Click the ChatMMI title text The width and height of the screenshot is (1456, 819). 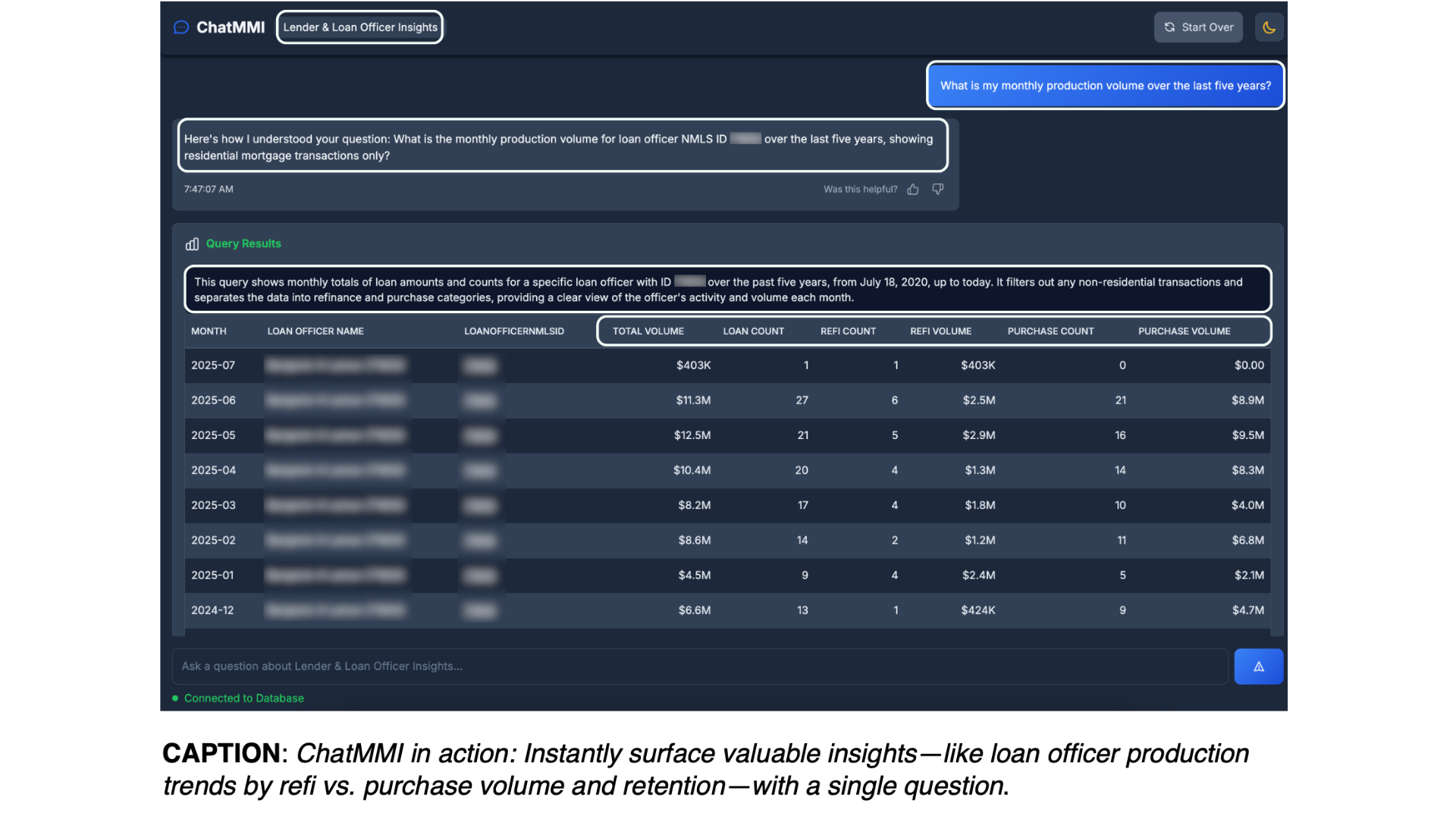click(231, 27)
